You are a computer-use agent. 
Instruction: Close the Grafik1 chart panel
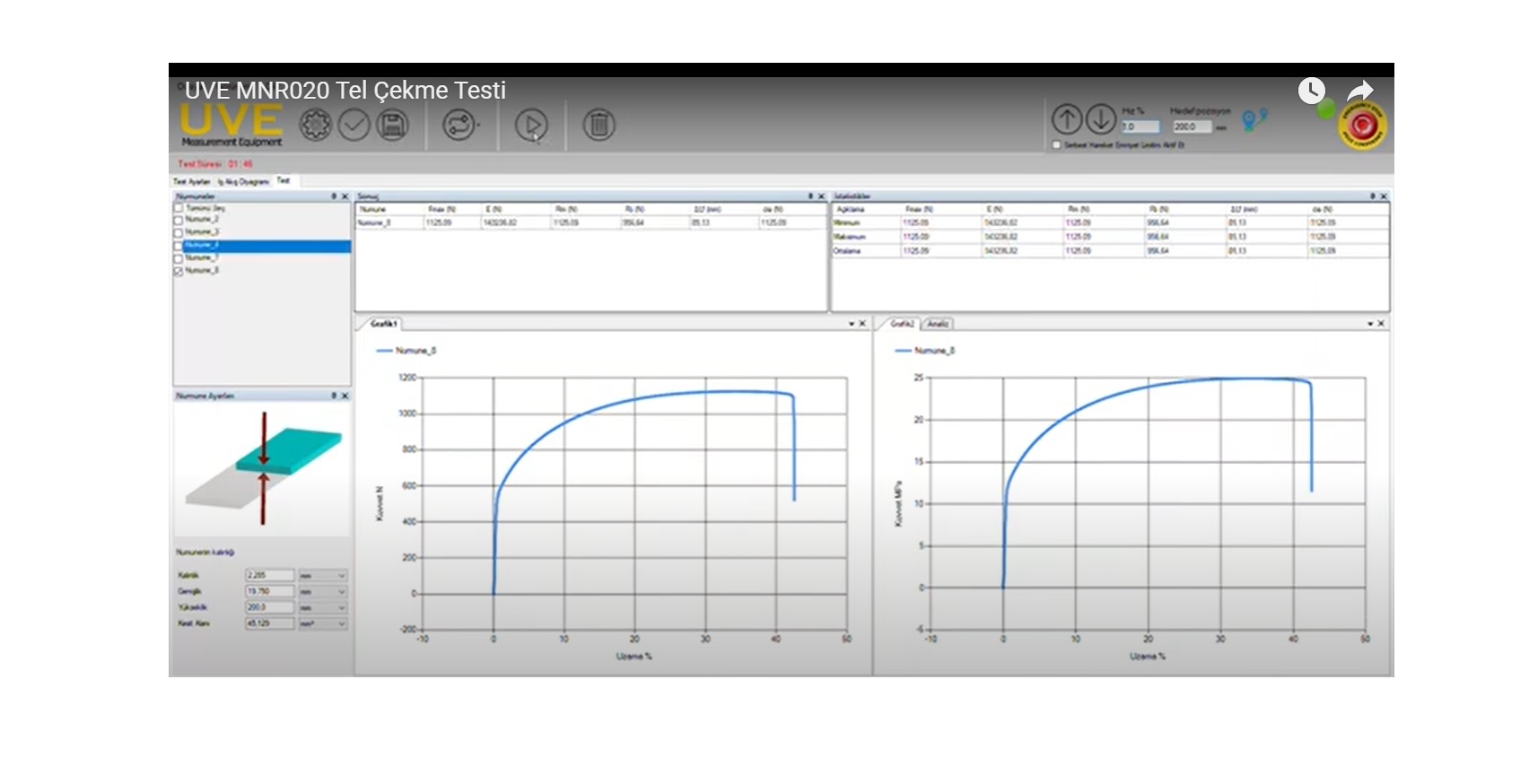pos(862,323)
